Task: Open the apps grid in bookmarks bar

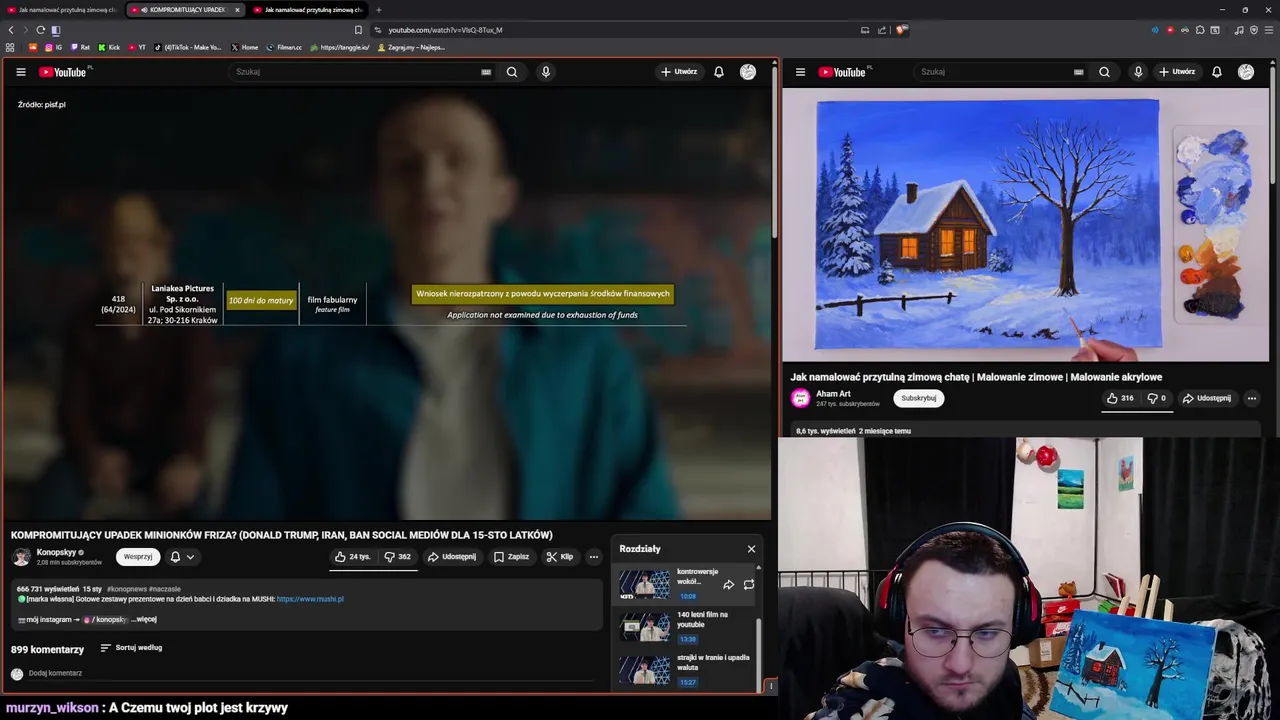Action: click(10, 47)
